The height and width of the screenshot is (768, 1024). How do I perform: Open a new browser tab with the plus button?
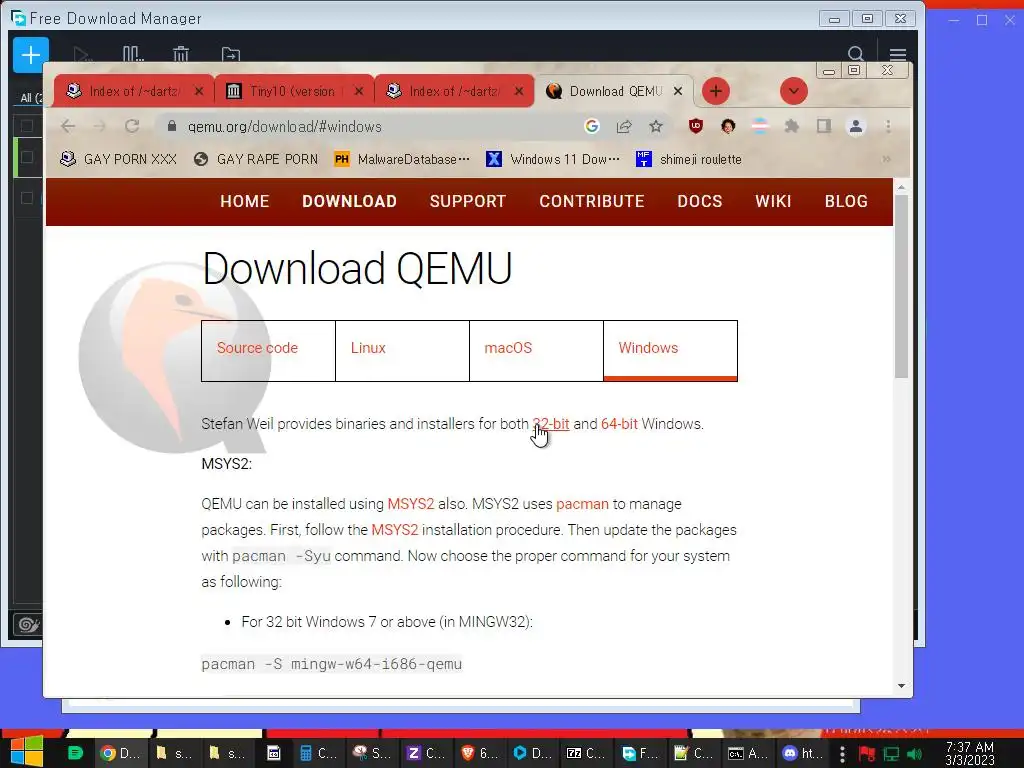pyautogui.click(x=716, y=91)
